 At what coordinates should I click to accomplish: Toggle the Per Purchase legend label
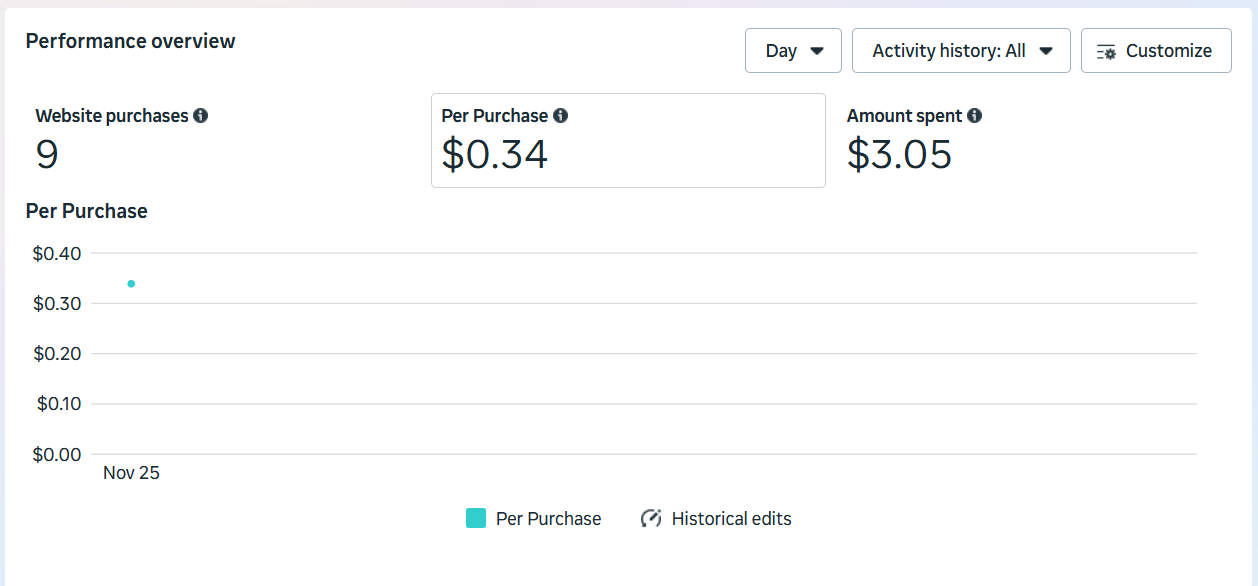548,519
